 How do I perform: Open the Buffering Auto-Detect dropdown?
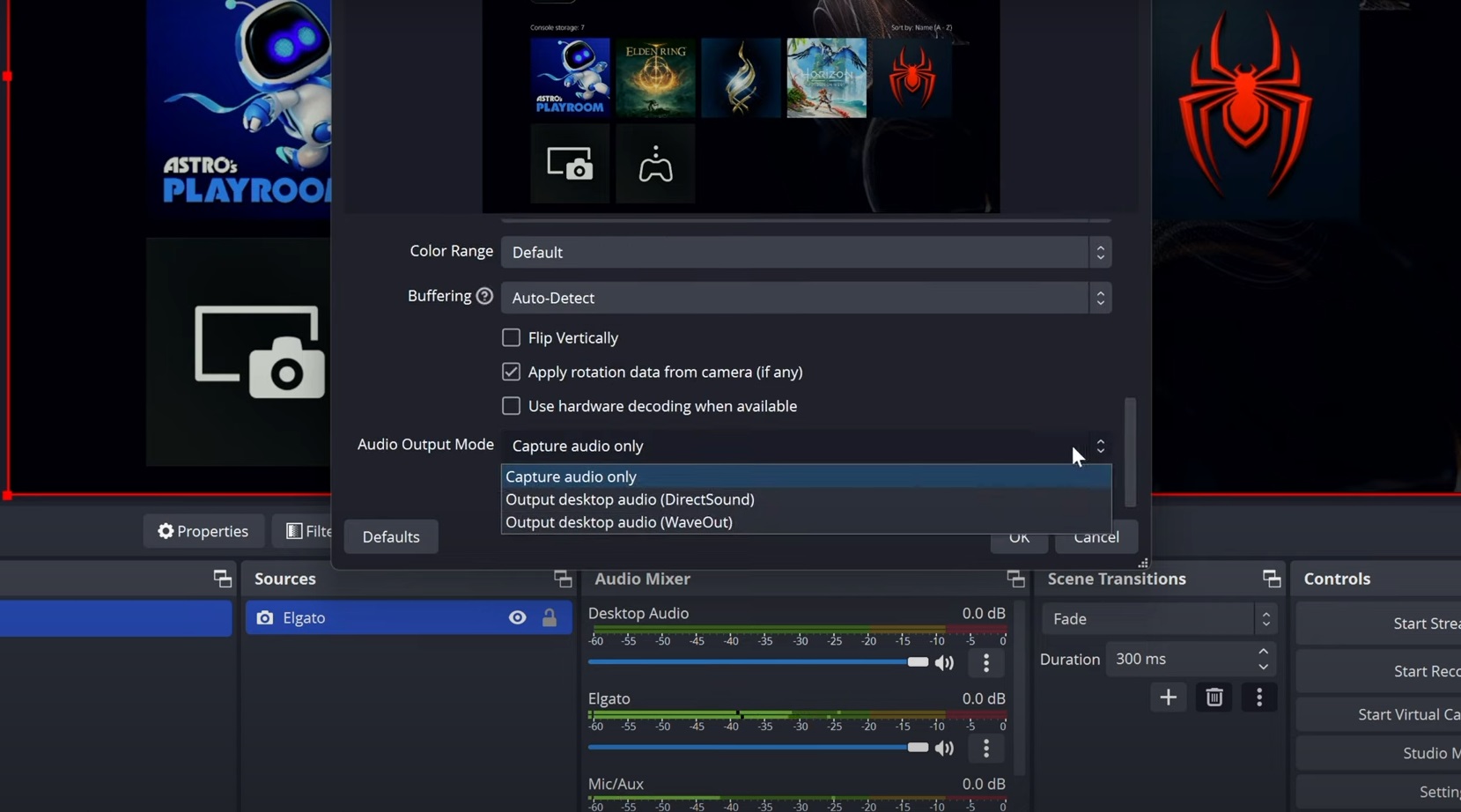(806, 298)
